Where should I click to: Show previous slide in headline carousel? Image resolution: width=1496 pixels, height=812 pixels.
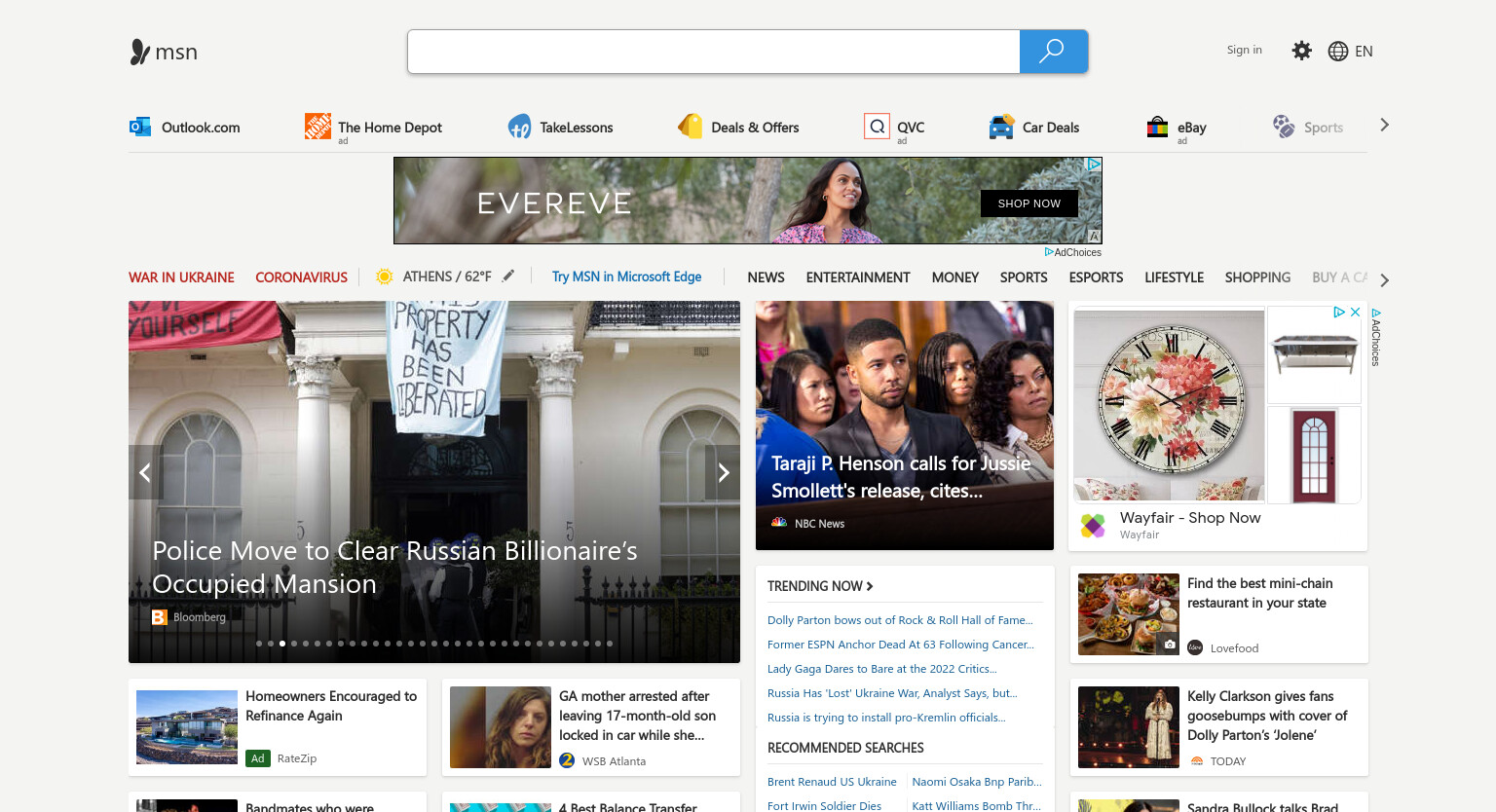click(x=145, y=472)
